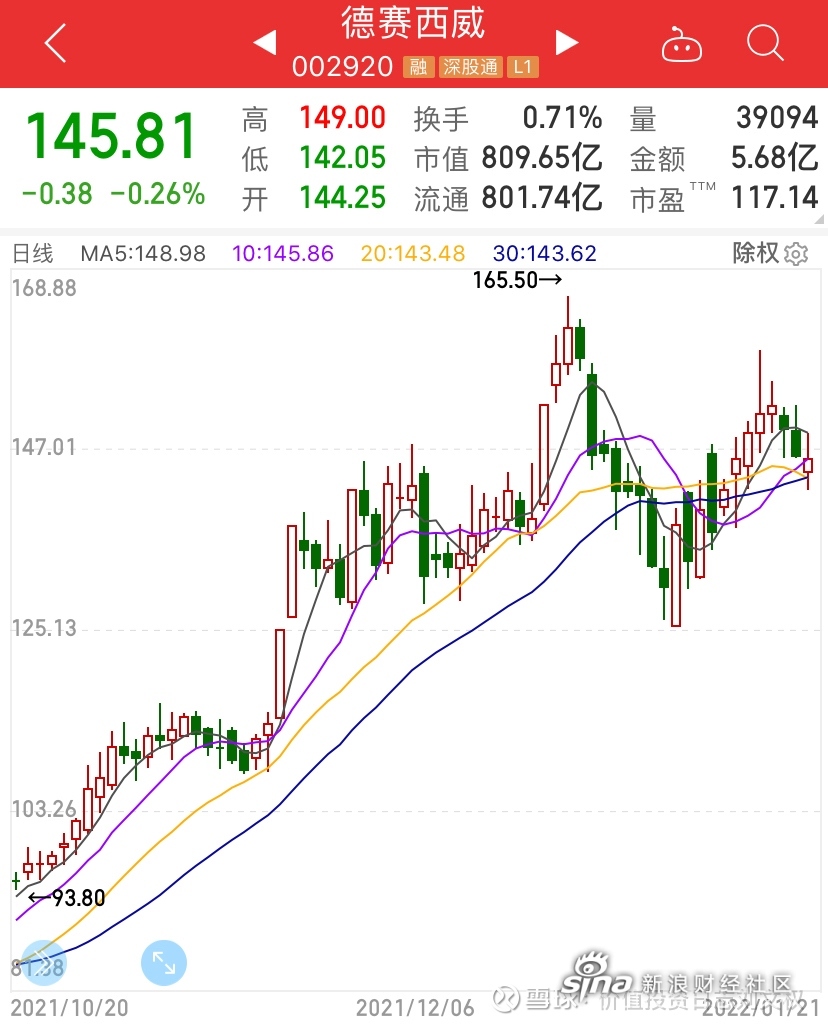Tap the MA30 value 30:143.62

coord(544,254)
